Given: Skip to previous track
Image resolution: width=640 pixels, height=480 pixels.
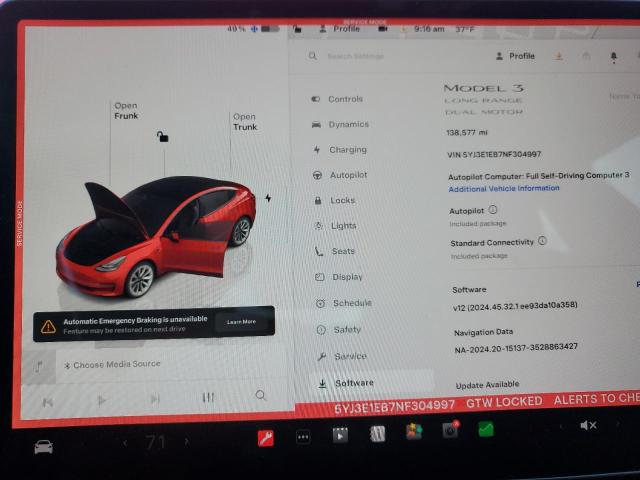Looking at the screenshot, I should pos(48,402).
